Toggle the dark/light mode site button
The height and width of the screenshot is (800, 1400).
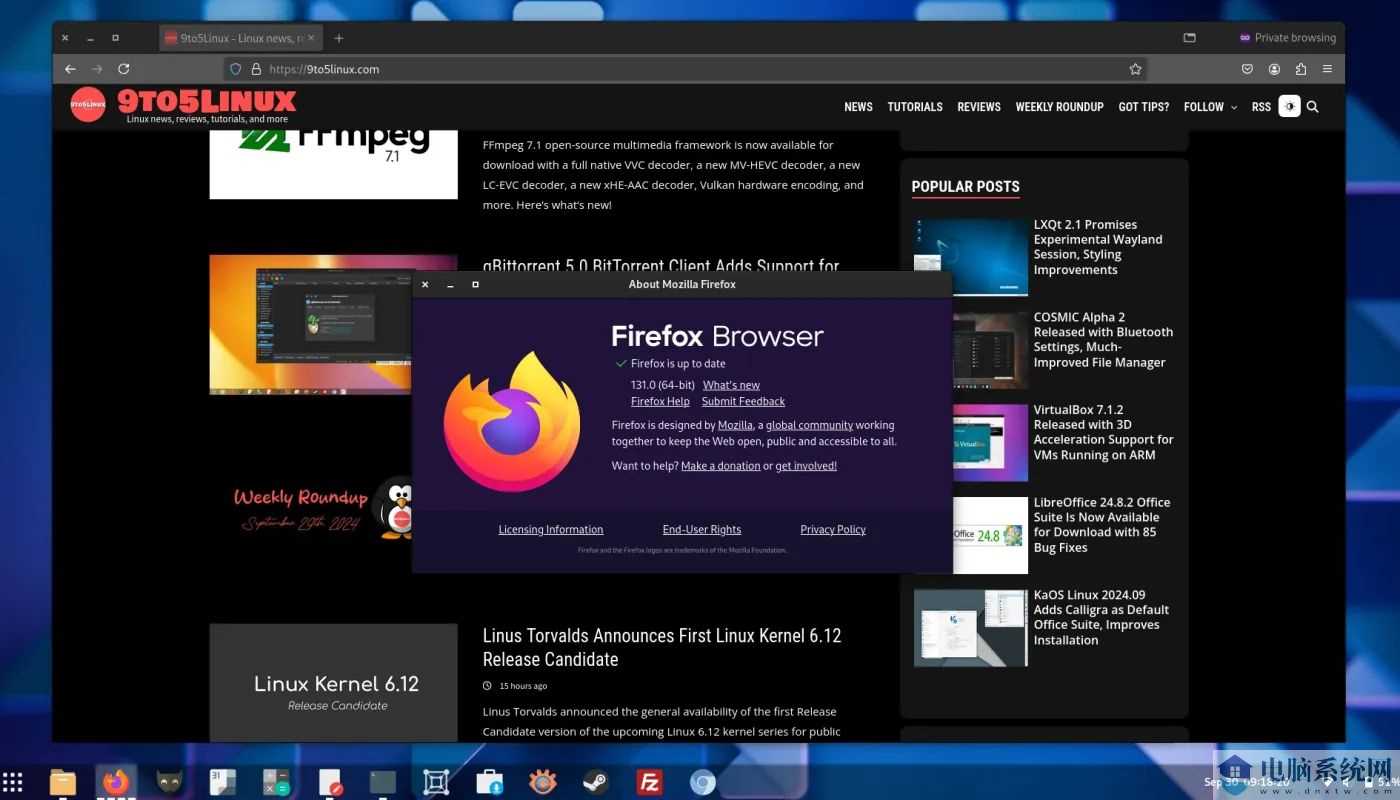(x=1289, y=106)
